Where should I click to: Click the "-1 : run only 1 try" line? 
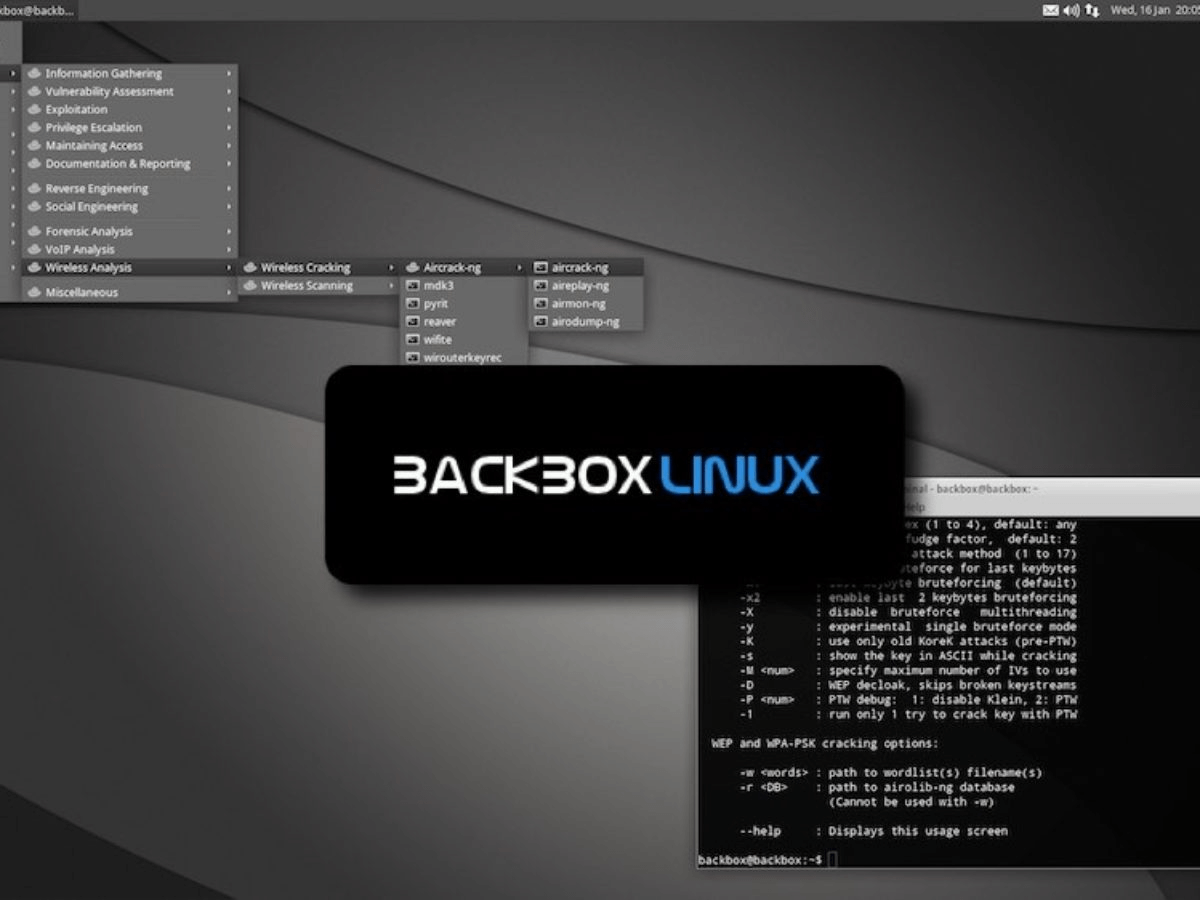(x=908, y=714)
